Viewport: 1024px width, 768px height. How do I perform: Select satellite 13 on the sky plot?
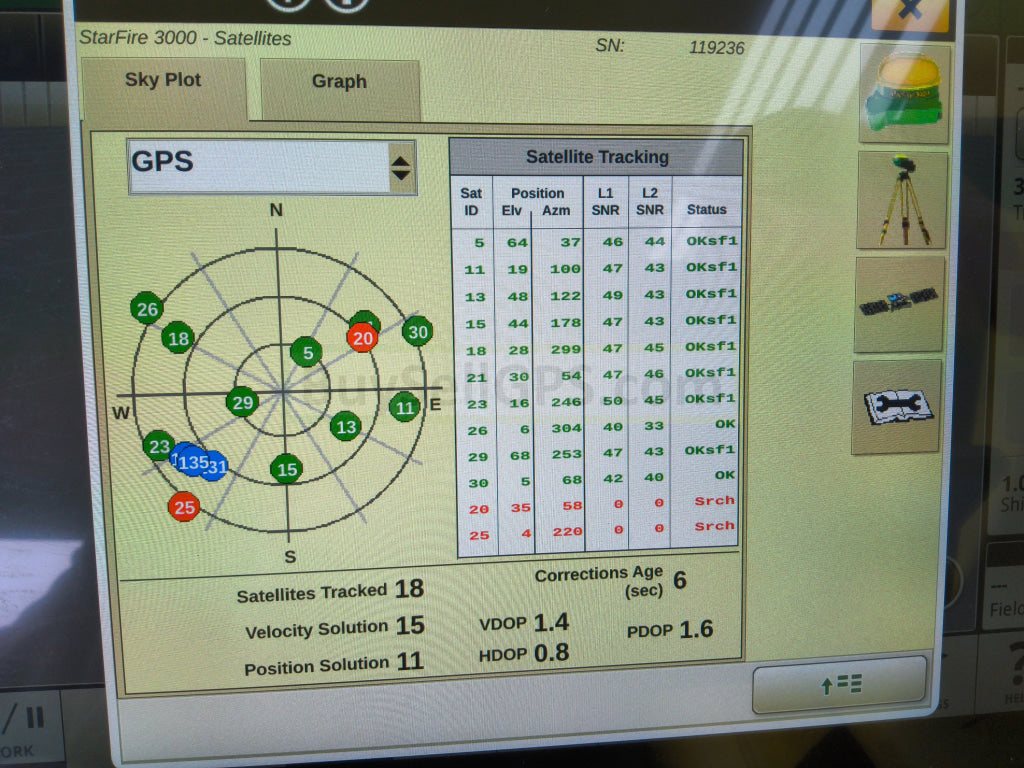(x=345, y=426)
